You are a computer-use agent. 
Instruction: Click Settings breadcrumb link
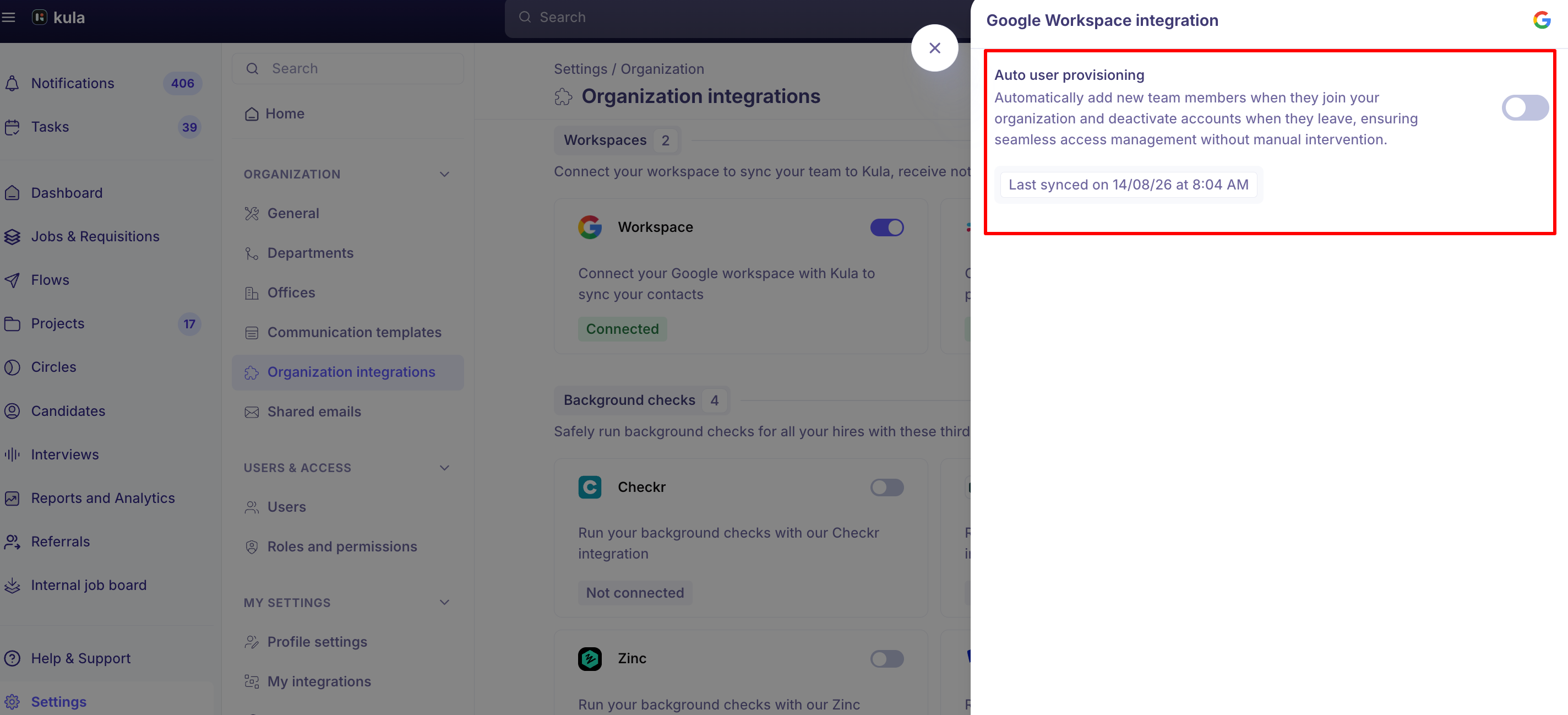[580, 69]
